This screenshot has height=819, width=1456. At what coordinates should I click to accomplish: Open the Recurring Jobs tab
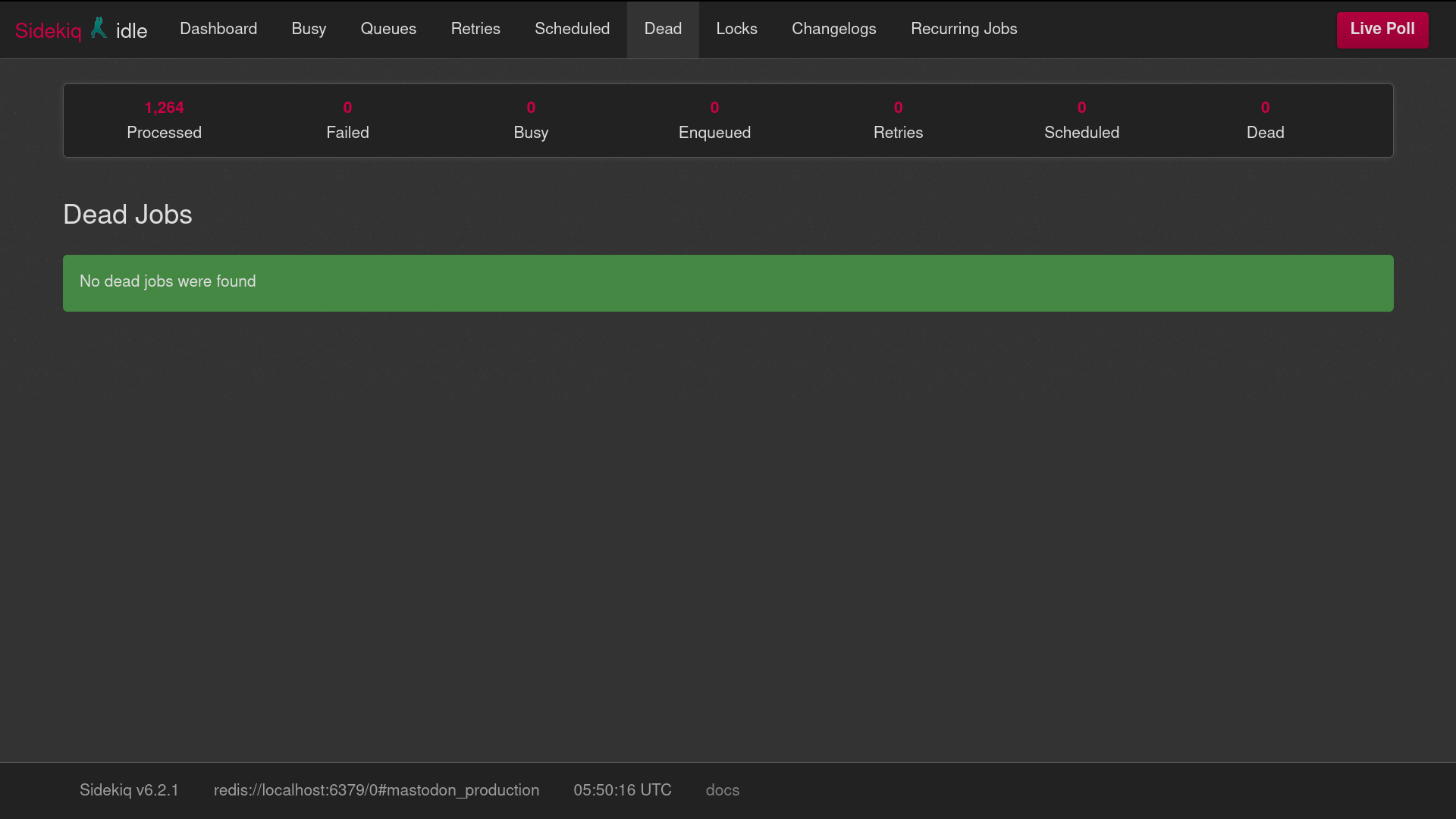tap(964, 29)
